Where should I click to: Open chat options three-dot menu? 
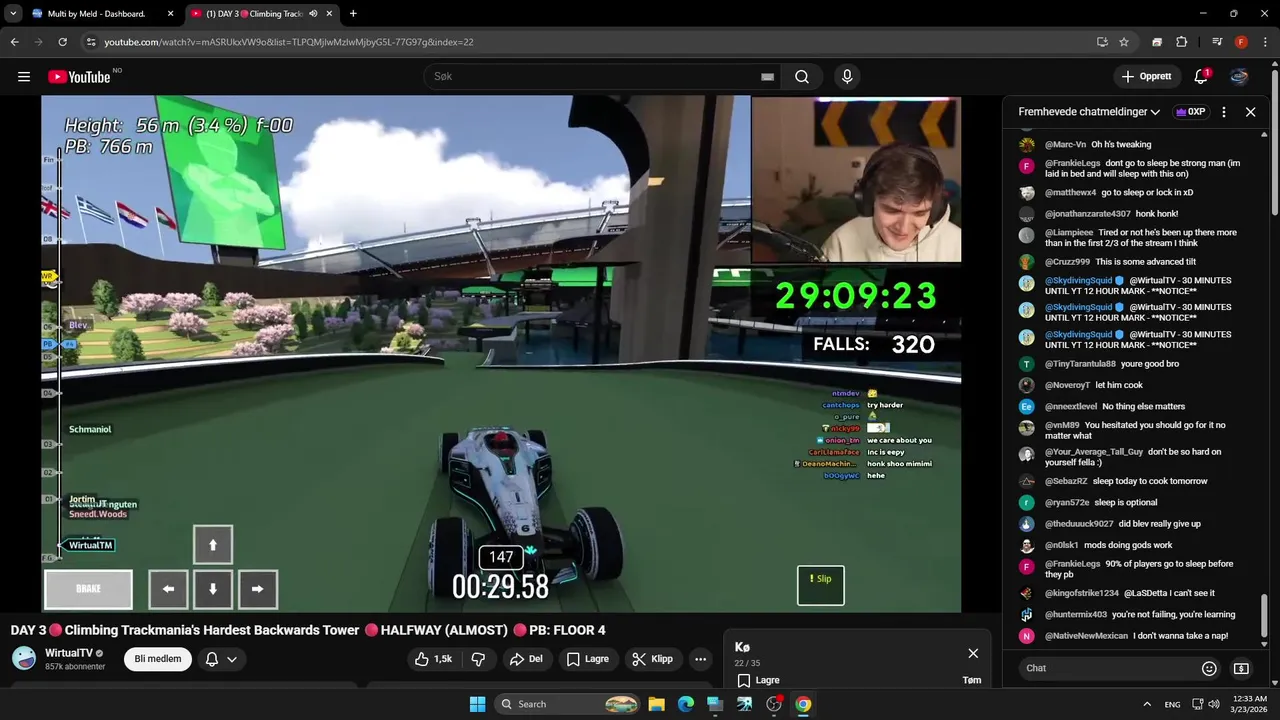click(x=1224, y=112)
